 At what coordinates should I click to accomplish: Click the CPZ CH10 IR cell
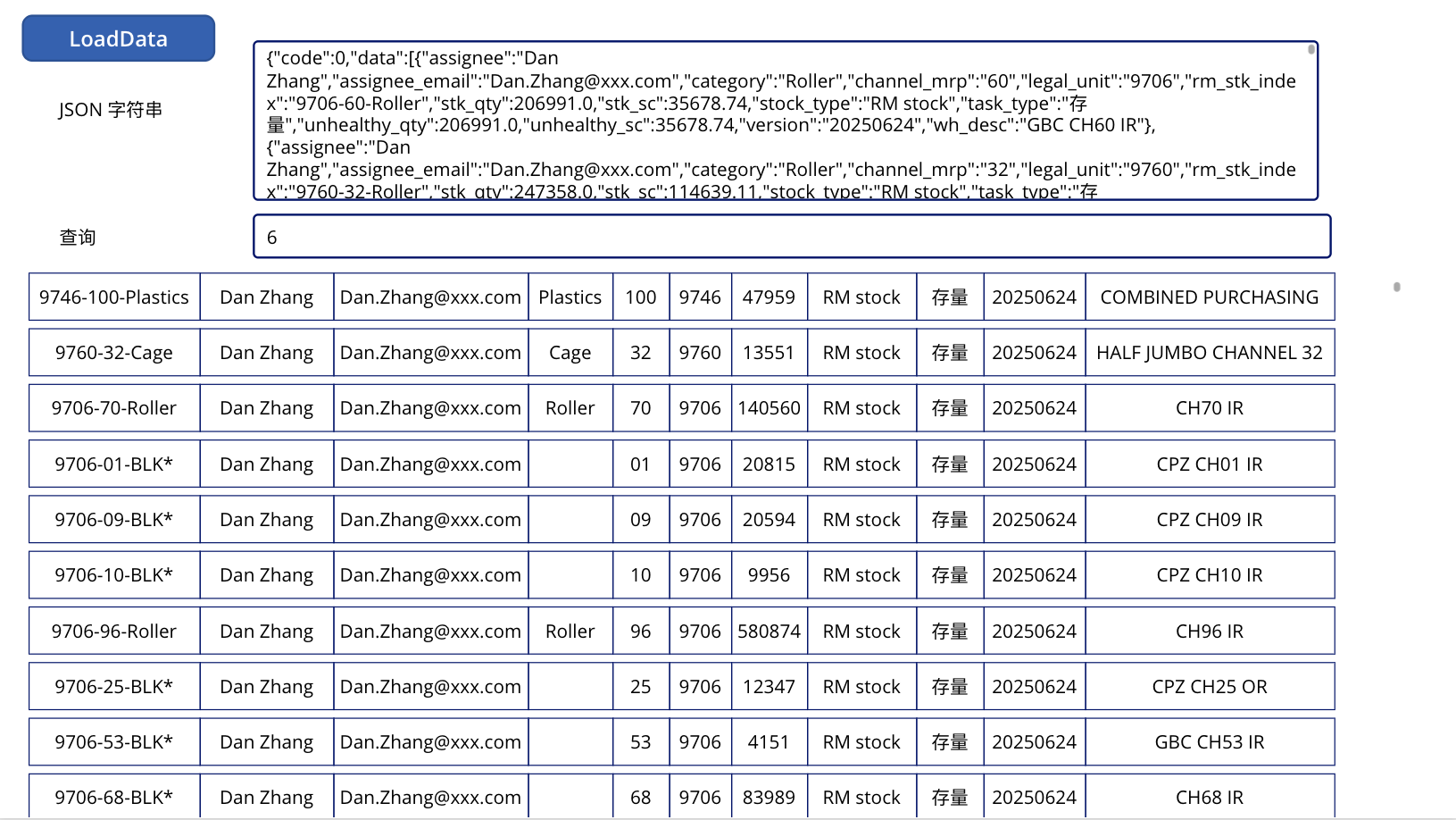pos(1210,575)
